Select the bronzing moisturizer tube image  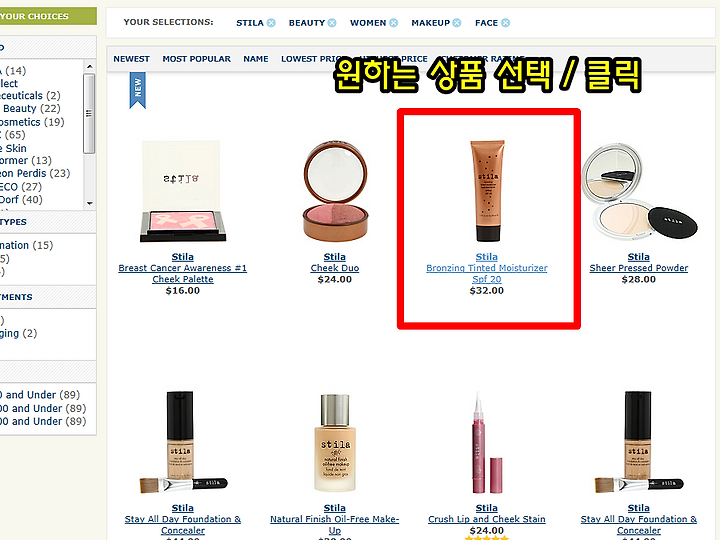coord(487,191)
